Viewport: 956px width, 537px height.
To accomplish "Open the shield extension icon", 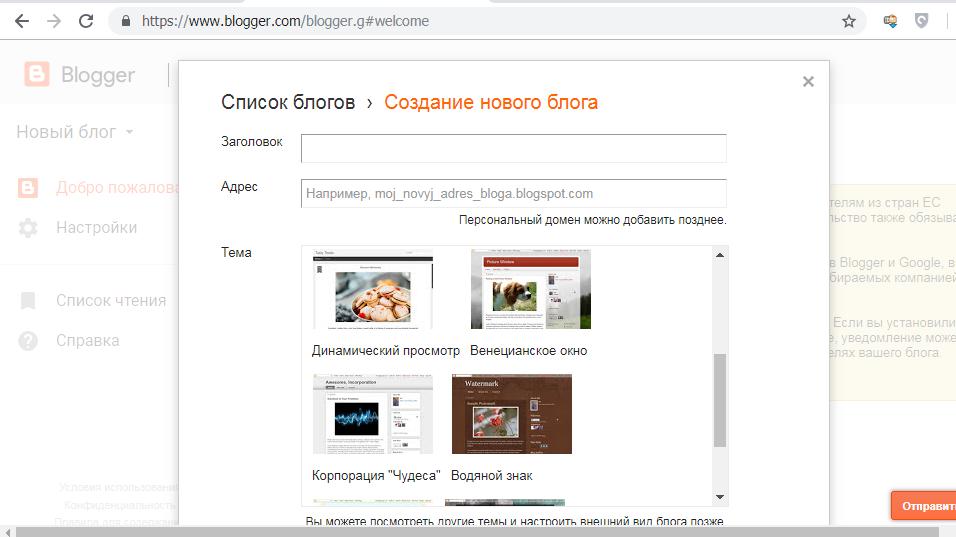I will point(921,21).
